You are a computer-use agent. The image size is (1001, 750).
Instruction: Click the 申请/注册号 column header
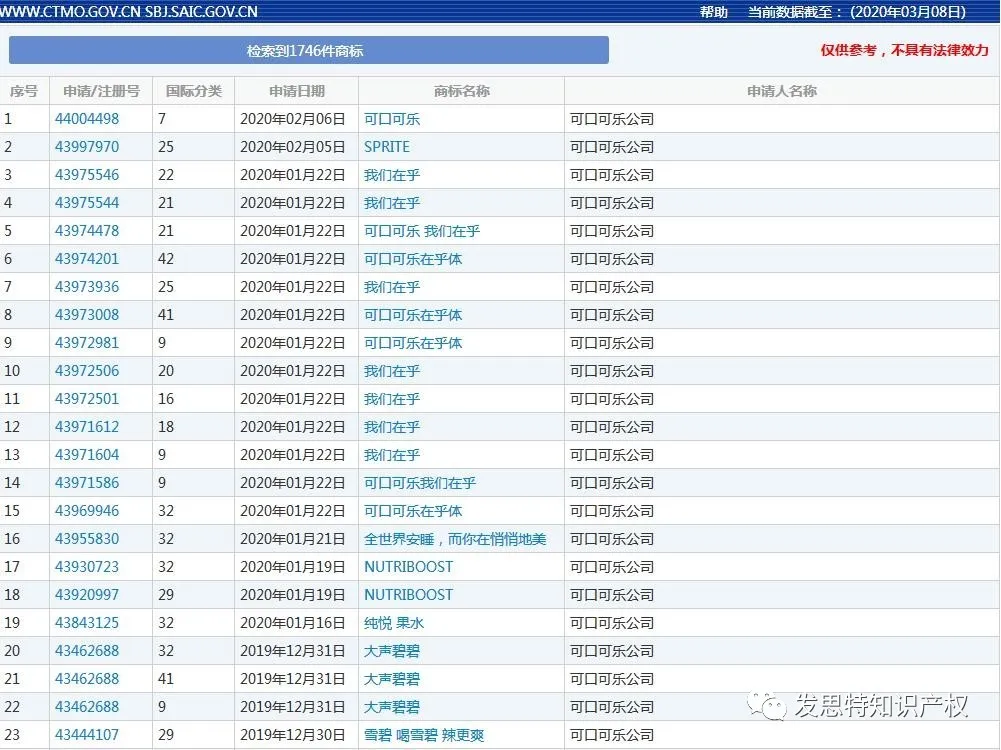(101, 91)
